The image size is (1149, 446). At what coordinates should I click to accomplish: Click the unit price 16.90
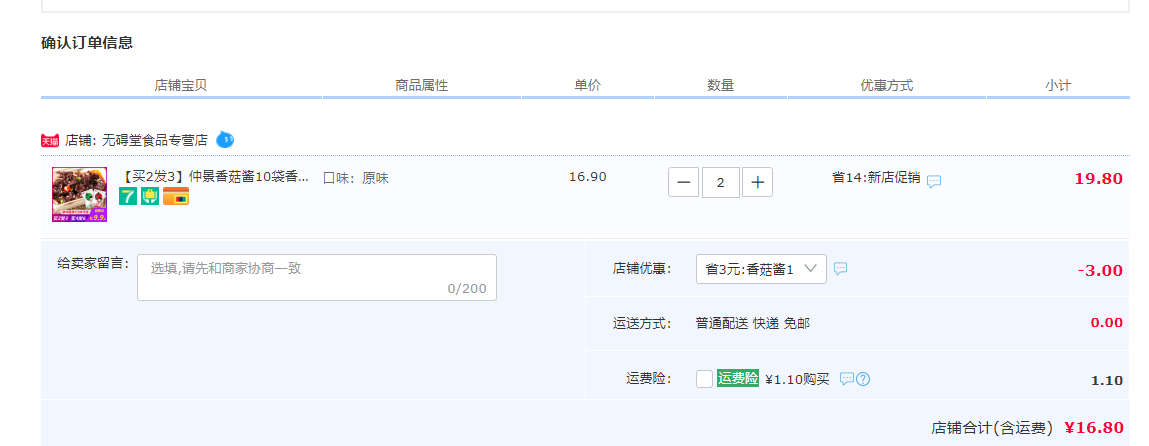588,176
